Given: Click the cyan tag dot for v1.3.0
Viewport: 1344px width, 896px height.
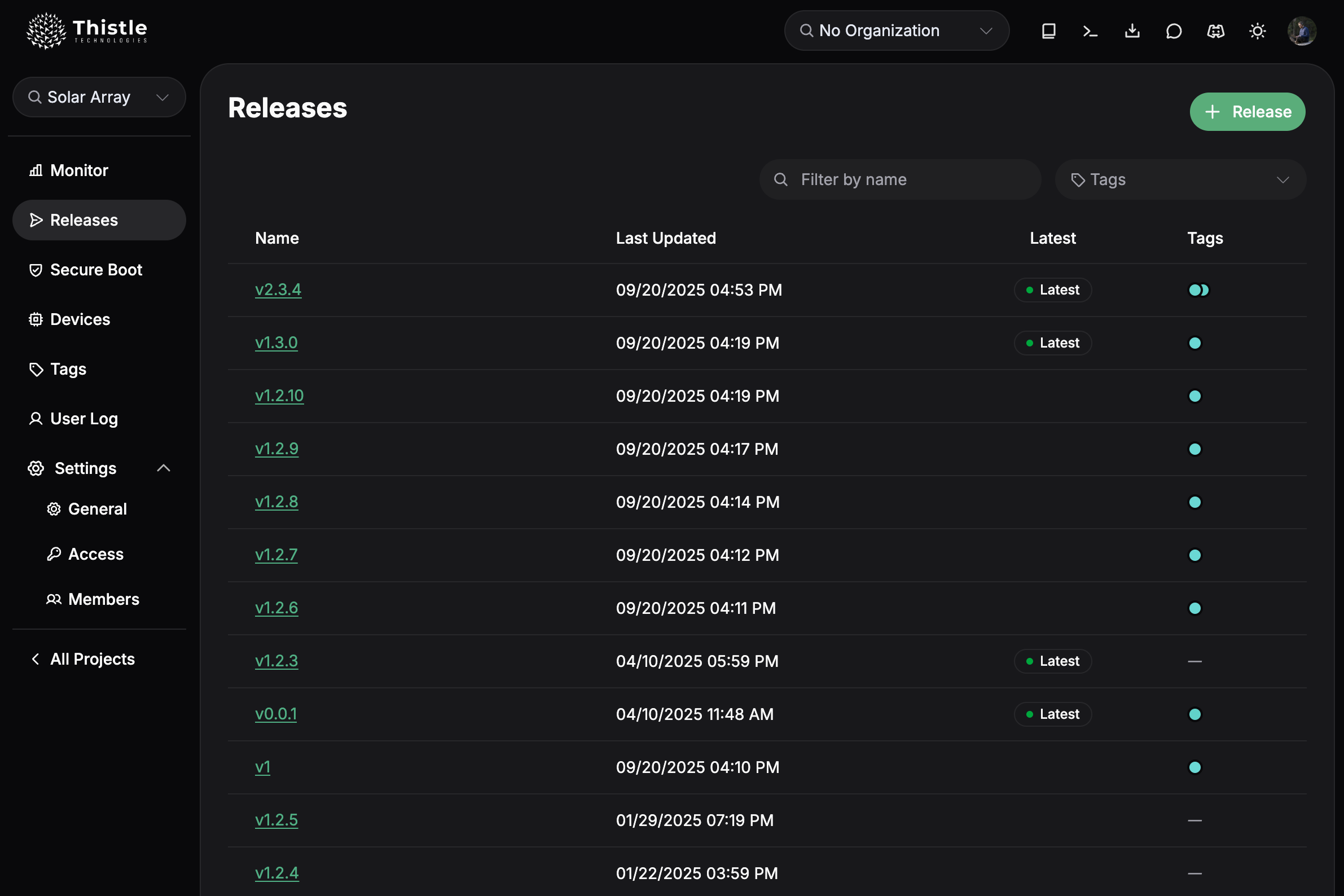Looking at the screenshot, I should (1194, 343).
